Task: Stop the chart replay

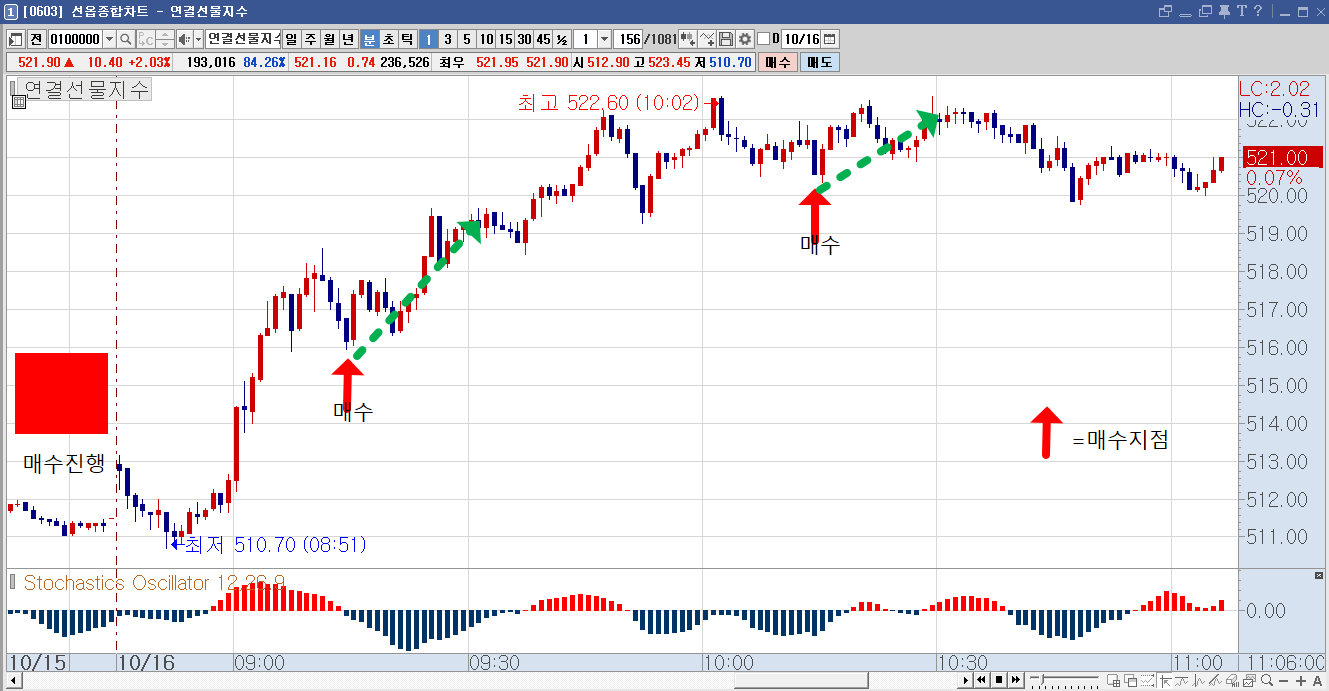Action: pyautogui.click(x=999, y=680)
